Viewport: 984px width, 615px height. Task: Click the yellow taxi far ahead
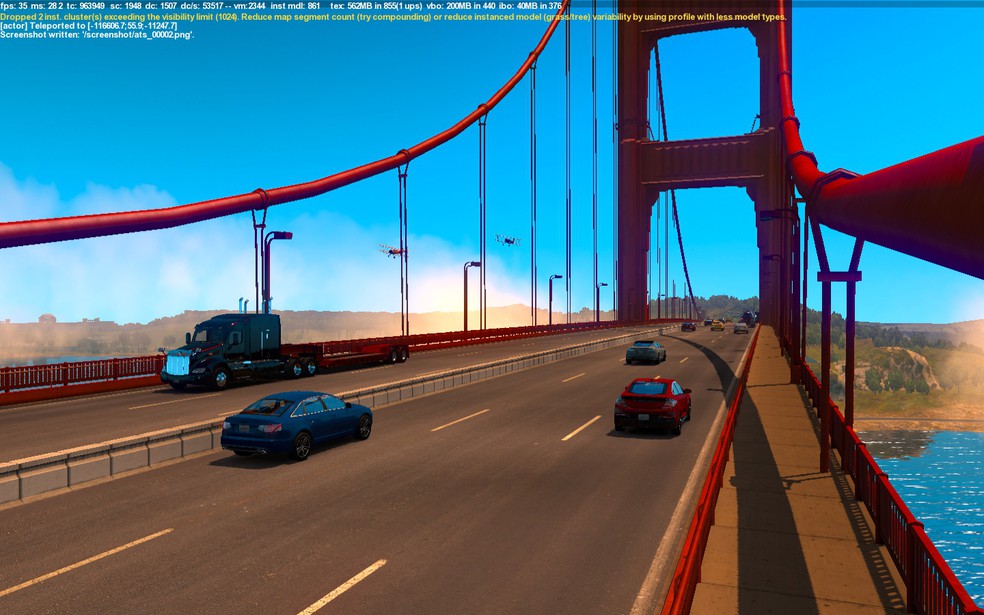pyautogui.click(x=717, y=325)
